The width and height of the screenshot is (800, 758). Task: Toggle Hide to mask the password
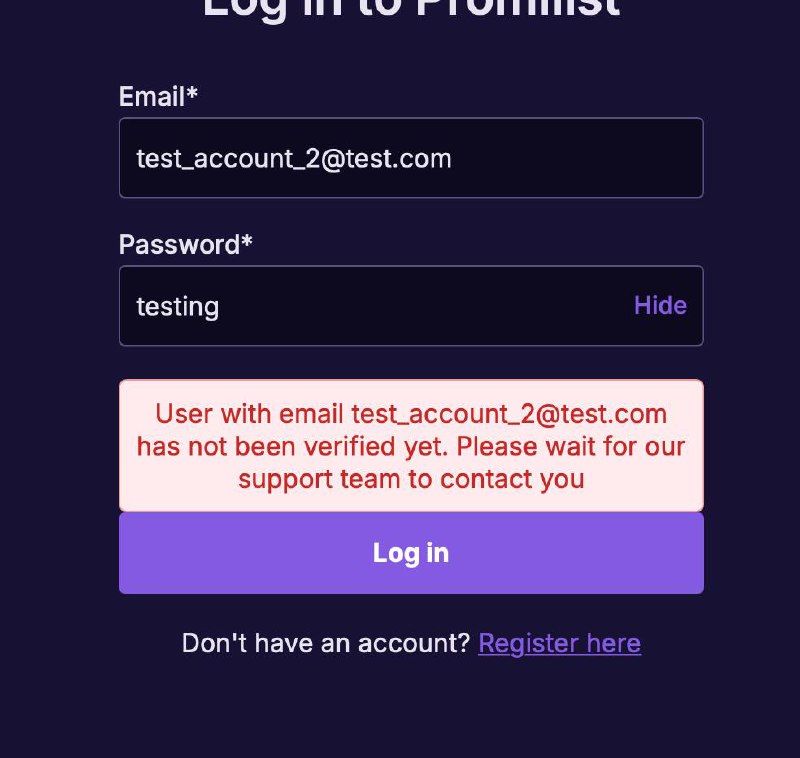660,306
